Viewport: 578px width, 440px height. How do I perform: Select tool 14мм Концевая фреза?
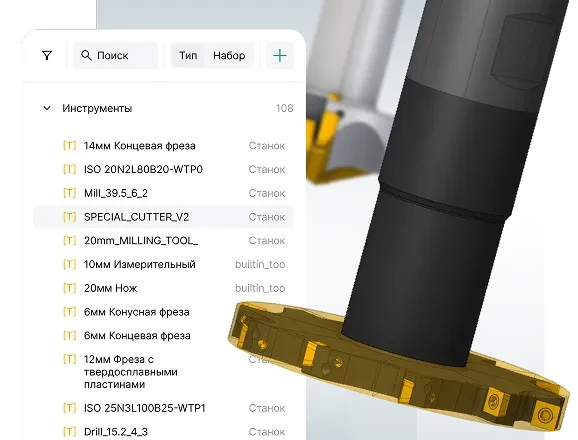click(x=140, y=146)
